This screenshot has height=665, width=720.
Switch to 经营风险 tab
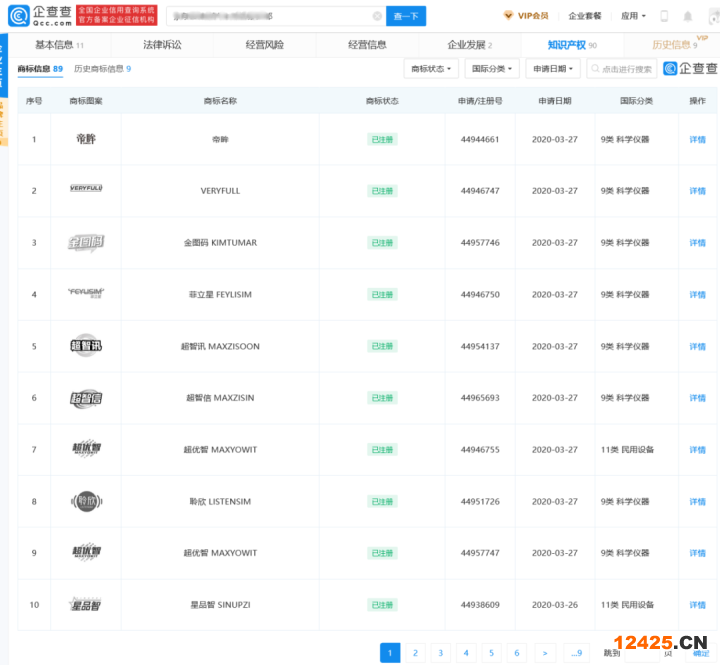(x=264, y=45)
